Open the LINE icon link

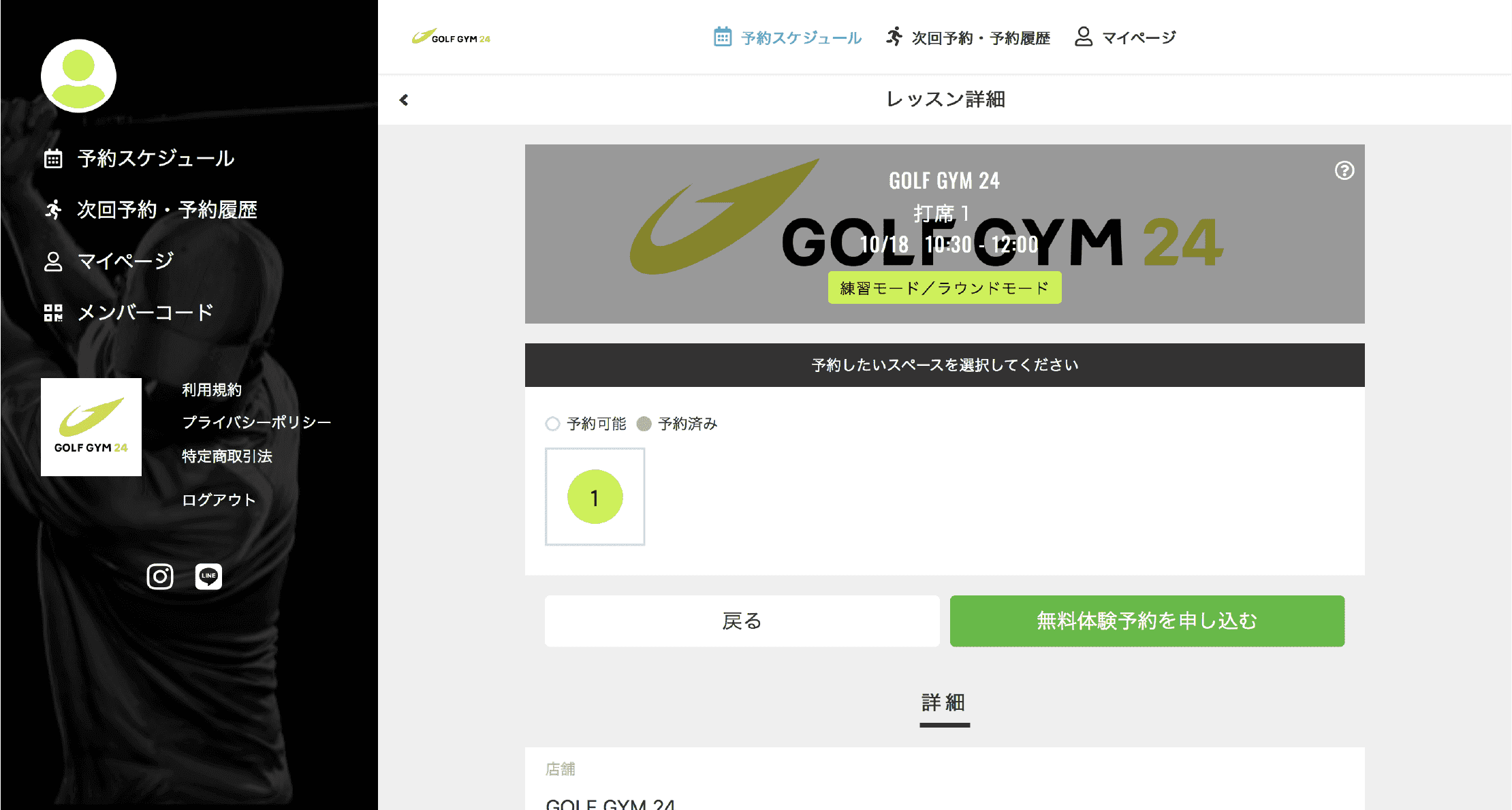(208, 577)
